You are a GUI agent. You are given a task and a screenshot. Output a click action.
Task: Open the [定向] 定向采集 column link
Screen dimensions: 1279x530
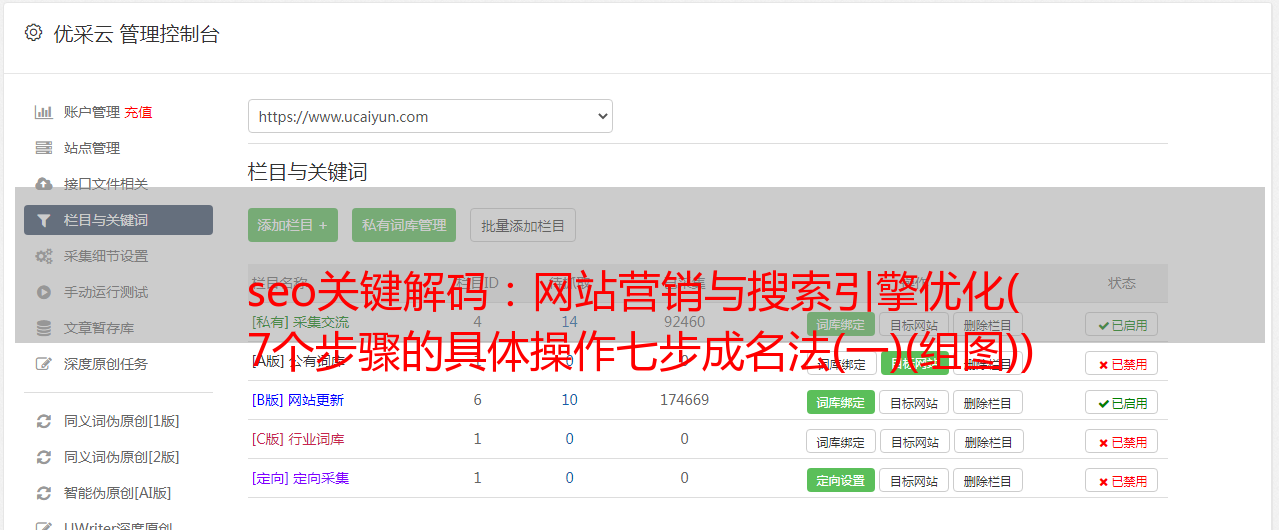pyautogui.click(x=301, y=478)
